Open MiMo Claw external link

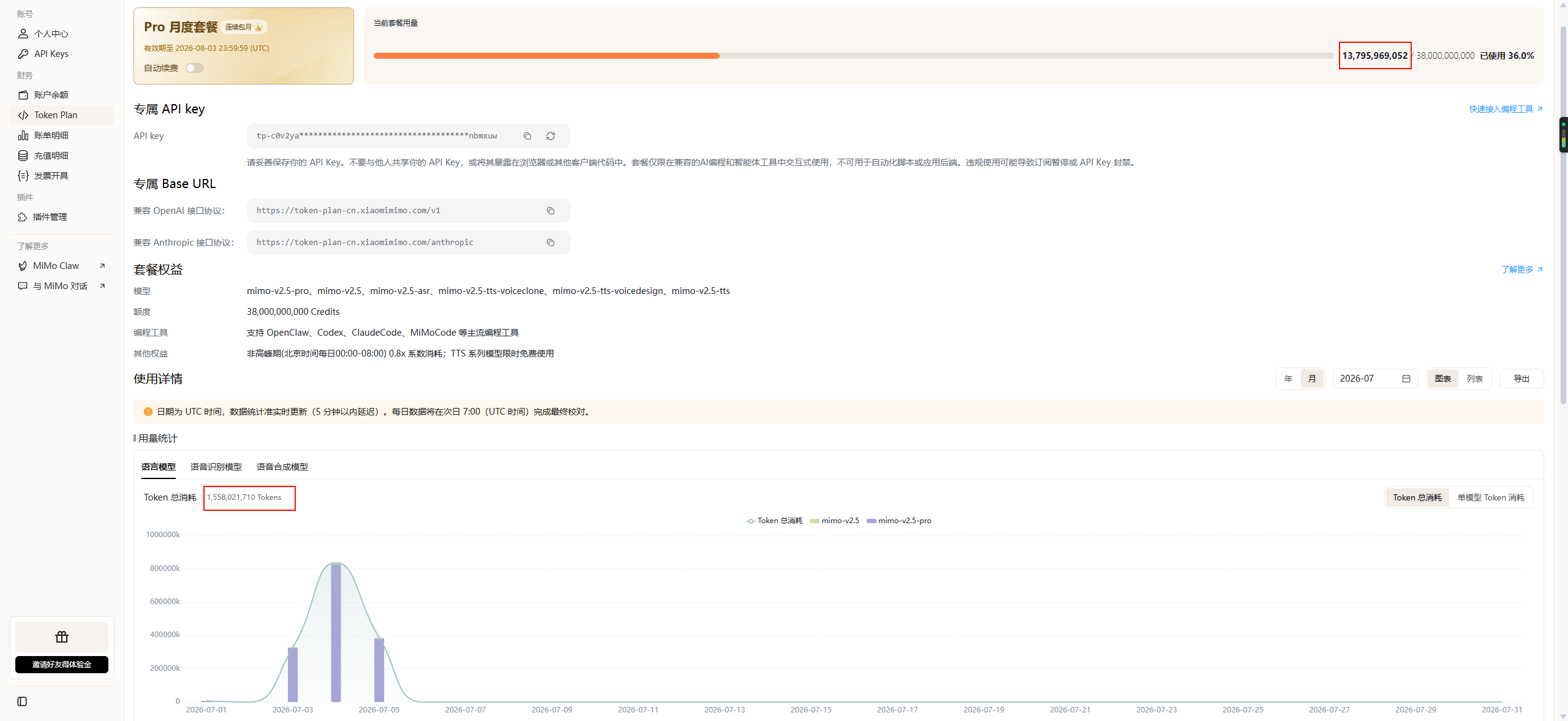coord(61,266)
